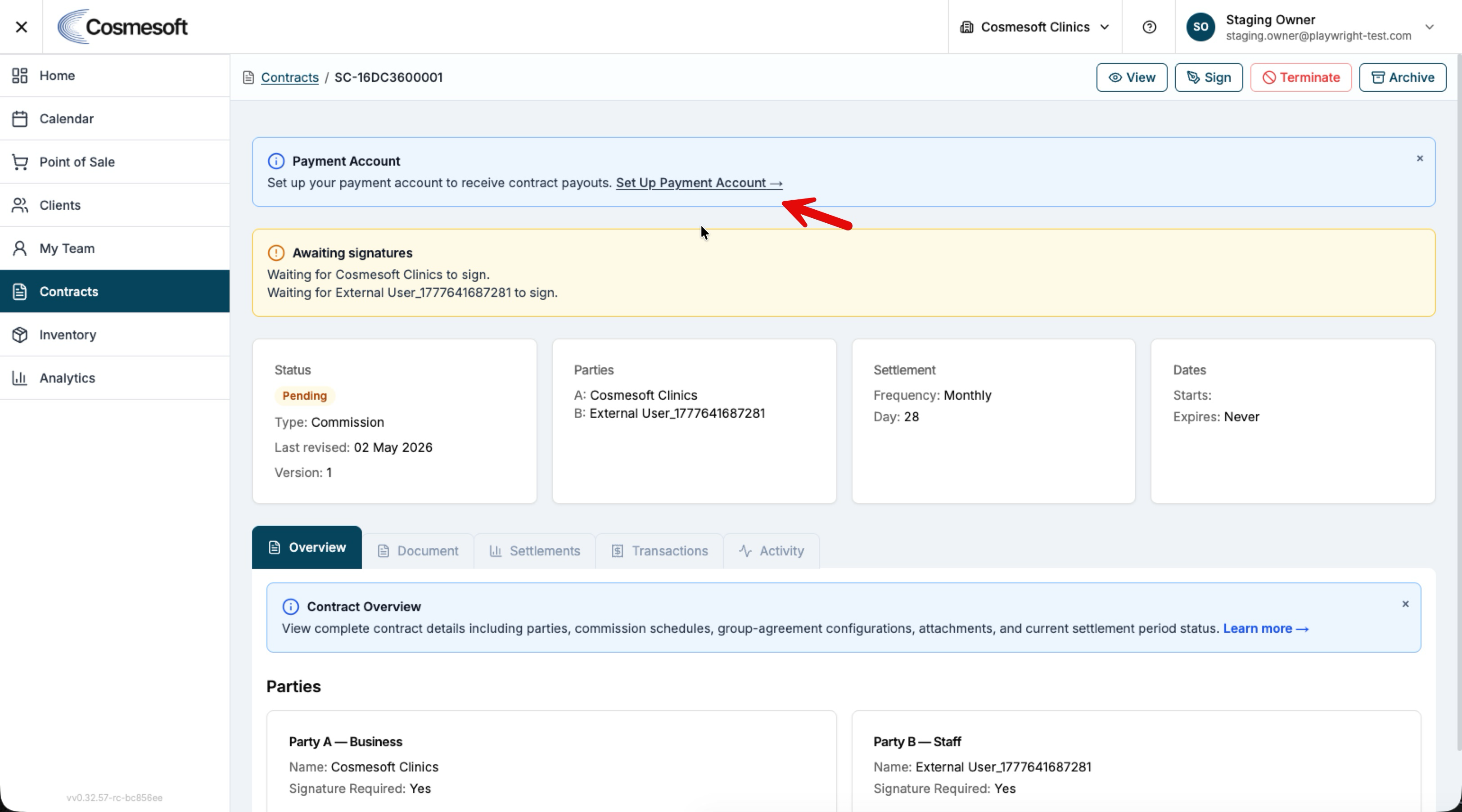Dismiss the Contract Overview info banner
Viewport: 1462px width, 812px height.
click(1405, 604)
